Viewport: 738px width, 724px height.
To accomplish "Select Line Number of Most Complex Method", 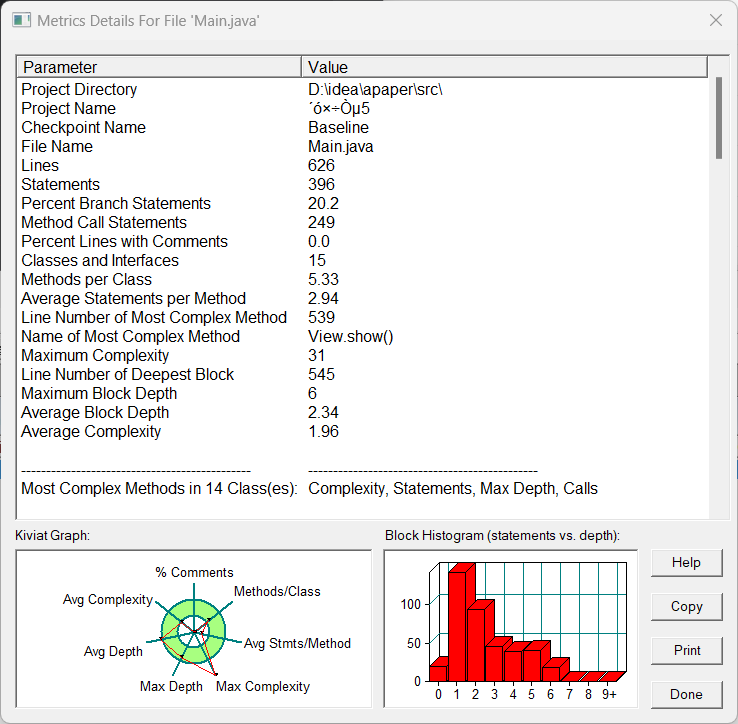I will (362, 317).
